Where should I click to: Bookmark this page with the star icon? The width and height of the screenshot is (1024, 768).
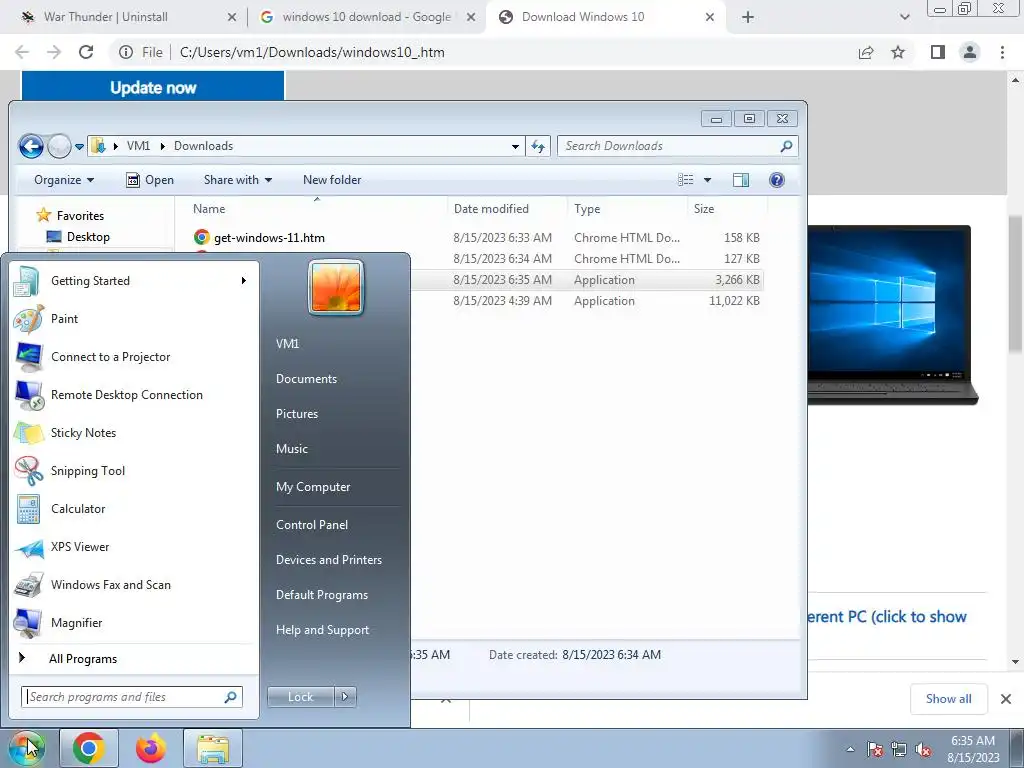(x=898, y=52)
